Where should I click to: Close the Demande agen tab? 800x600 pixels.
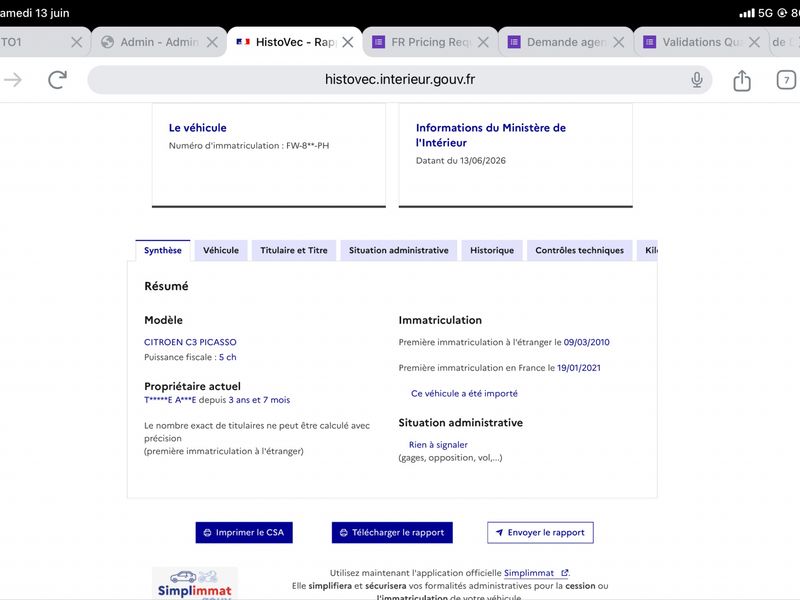619,42
